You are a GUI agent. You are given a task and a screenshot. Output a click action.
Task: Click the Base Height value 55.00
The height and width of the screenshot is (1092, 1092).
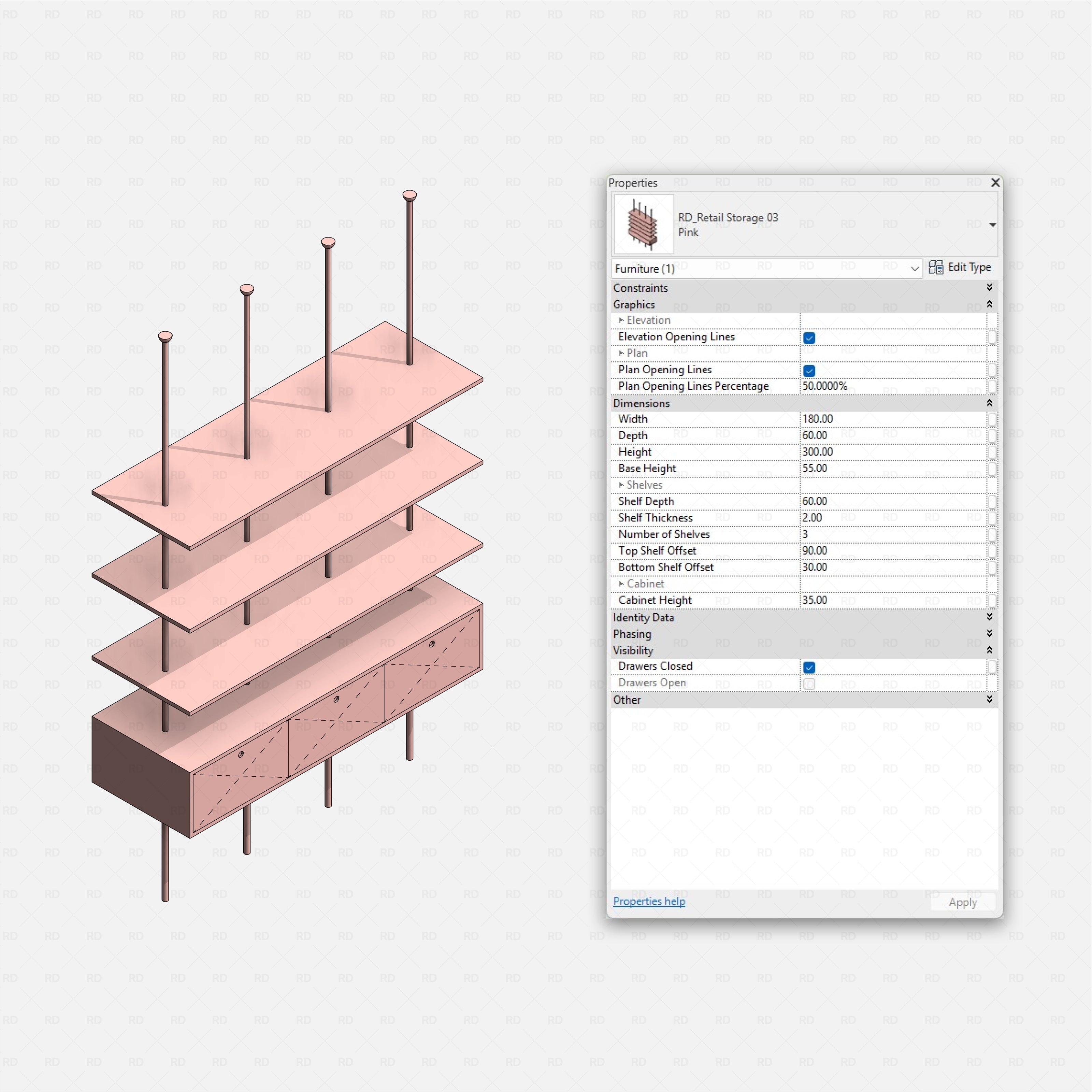click(x=893, y=468)
